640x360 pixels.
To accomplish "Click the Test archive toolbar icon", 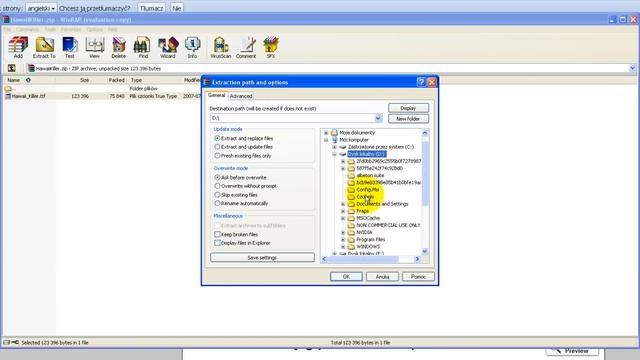I will point(70,47).
